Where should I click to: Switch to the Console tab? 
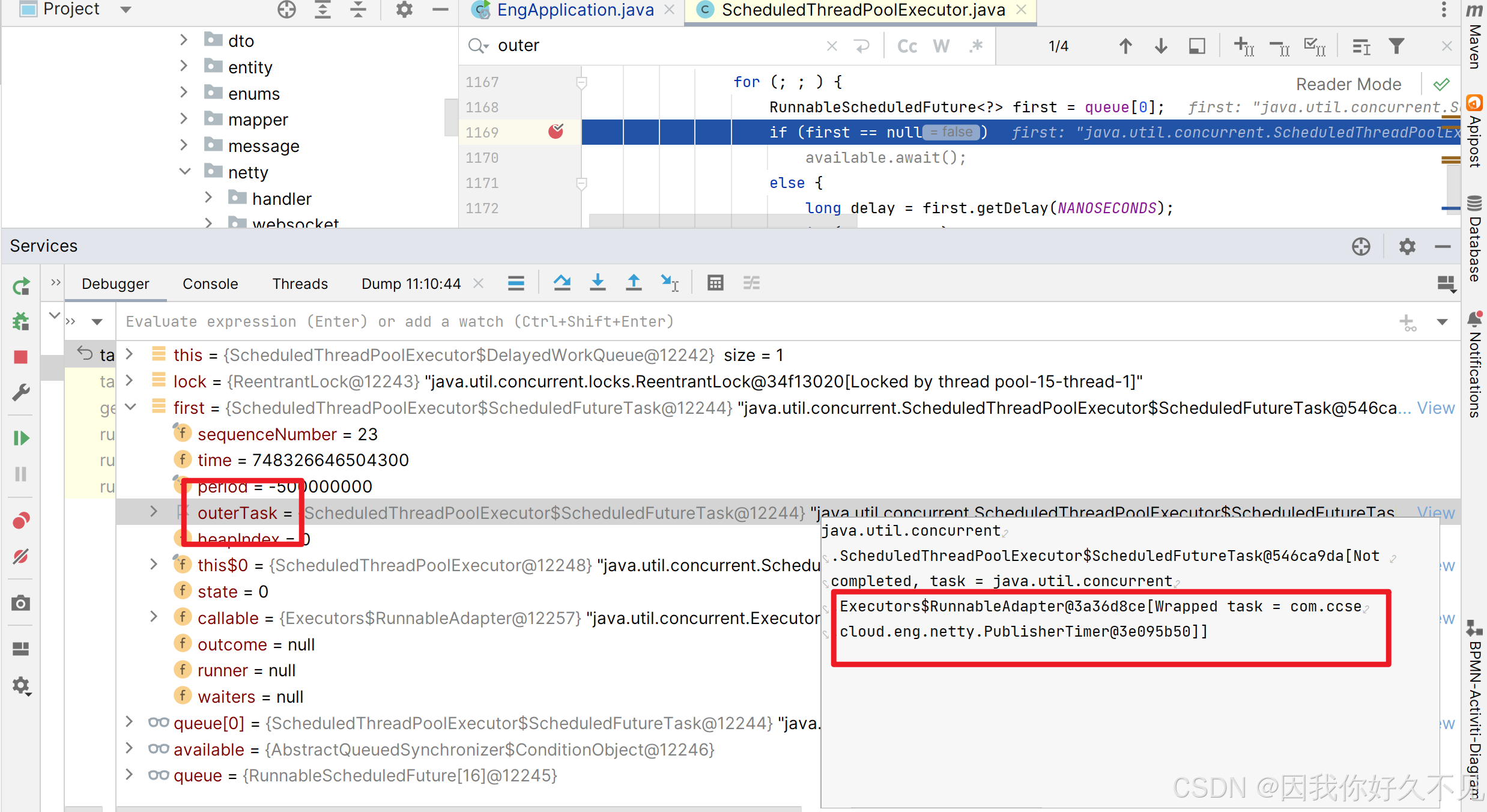(x=210, y=283)
